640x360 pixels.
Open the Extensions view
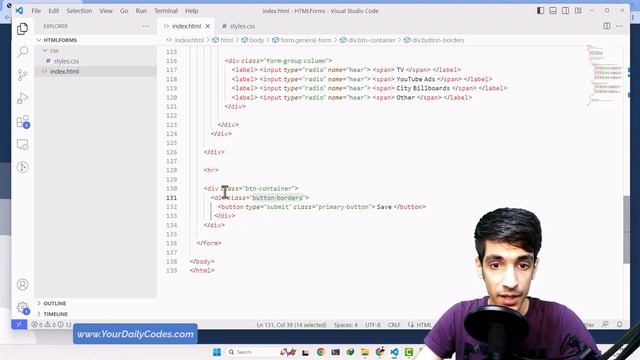(22, 121)
